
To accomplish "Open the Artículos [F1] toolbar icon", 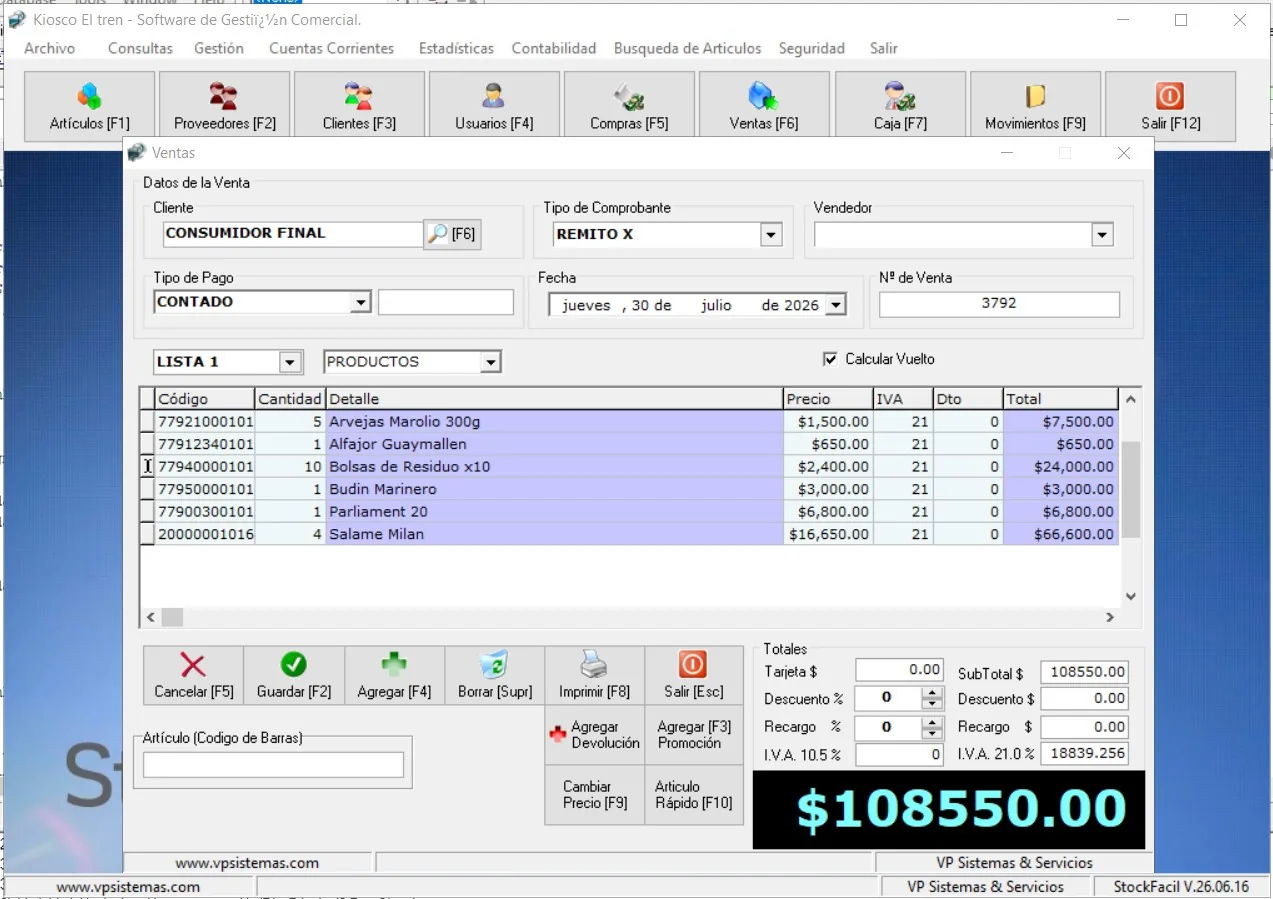I will pos(89,106).
